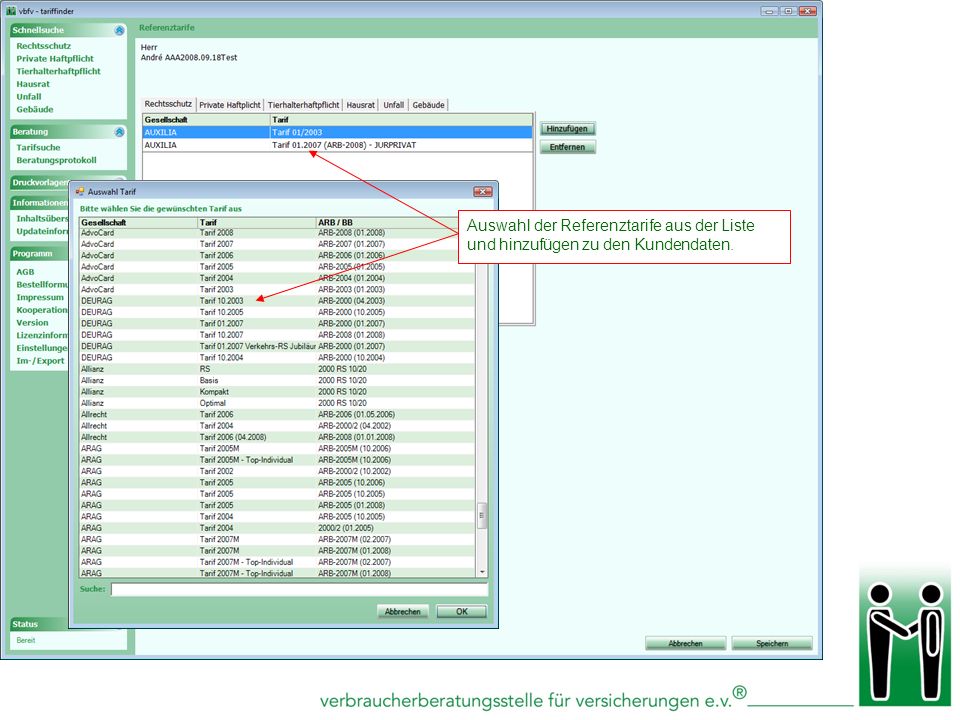Select AdvoCard Tarif 2003 row
This screenshot has height=720, width=960.
coord(277,290)
